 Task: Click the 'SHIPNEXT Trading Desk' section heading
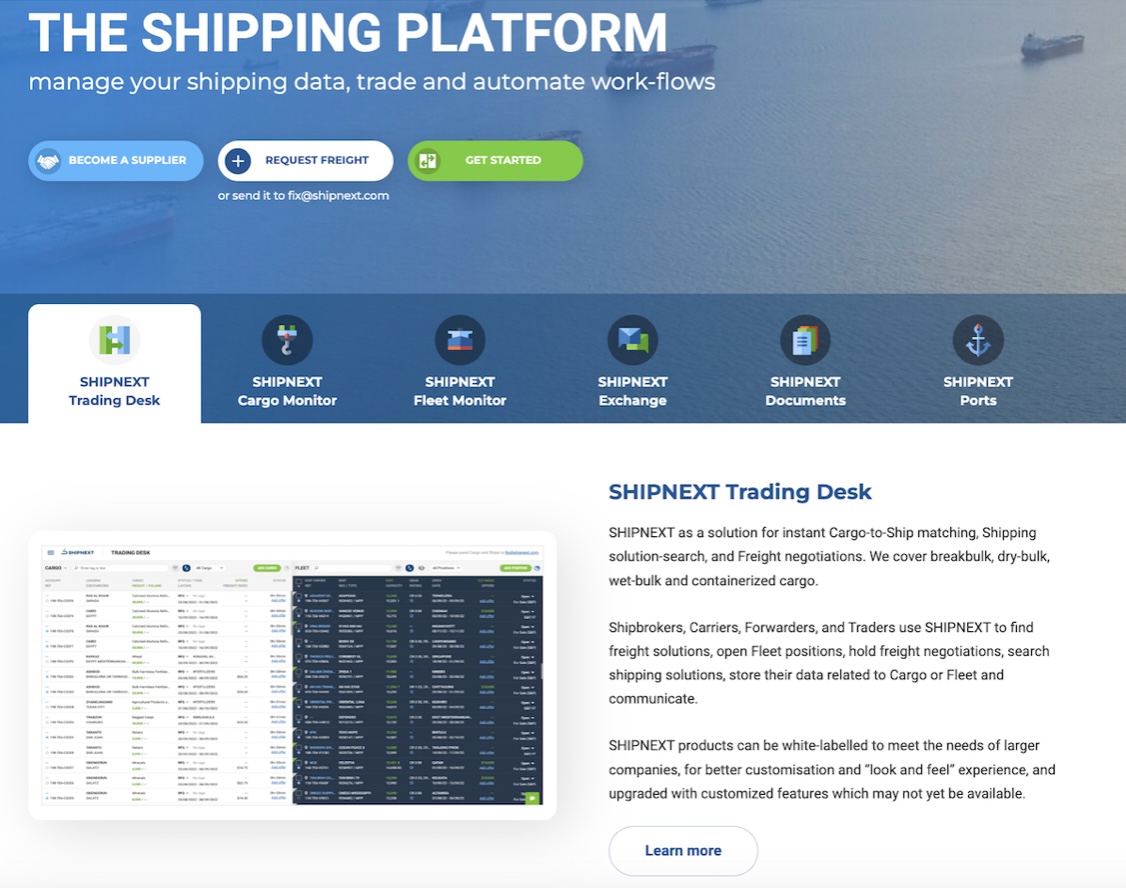click(740, 492)
